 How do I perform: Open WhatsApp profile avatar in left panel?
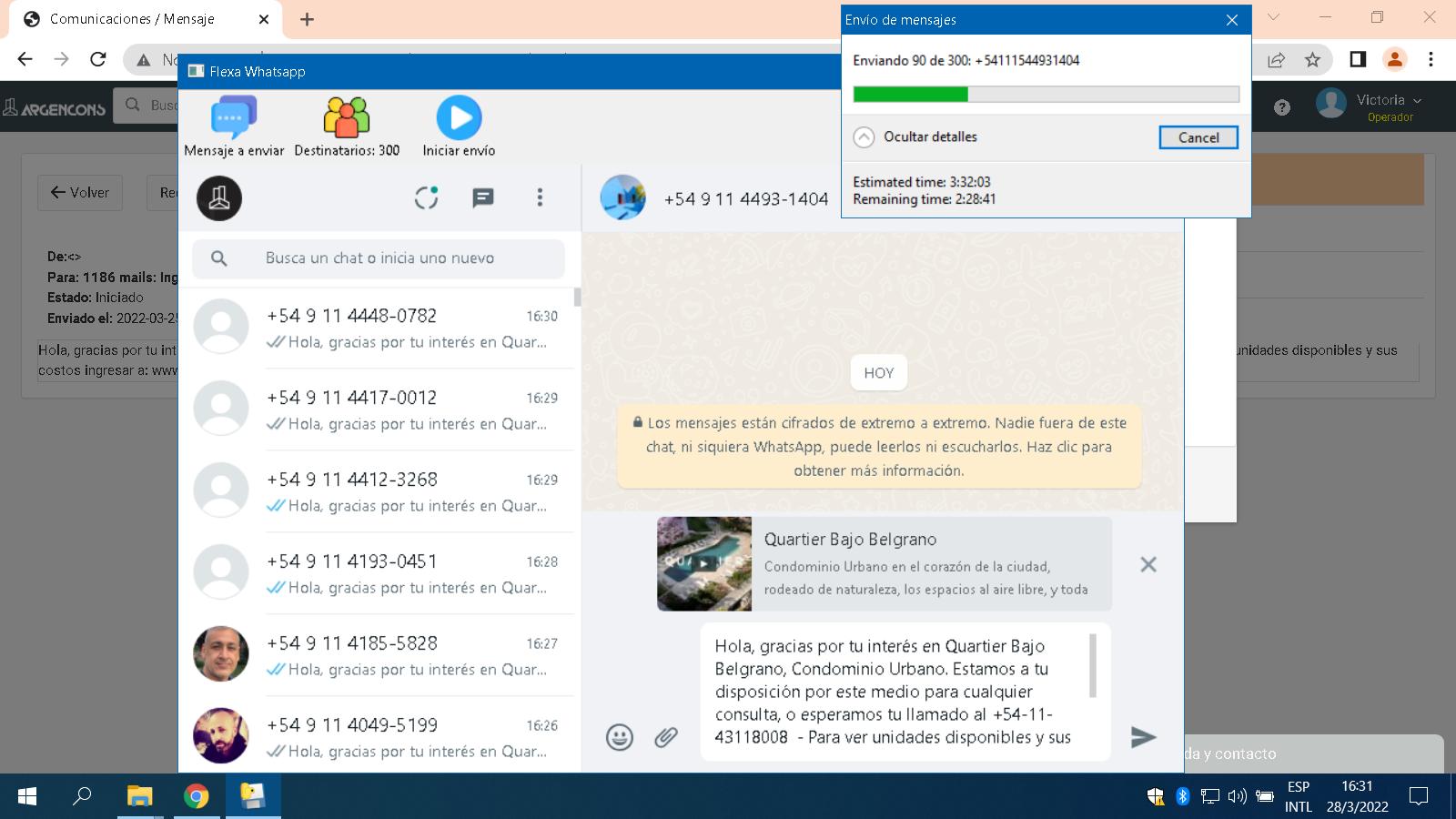click(x=219, y=197)
